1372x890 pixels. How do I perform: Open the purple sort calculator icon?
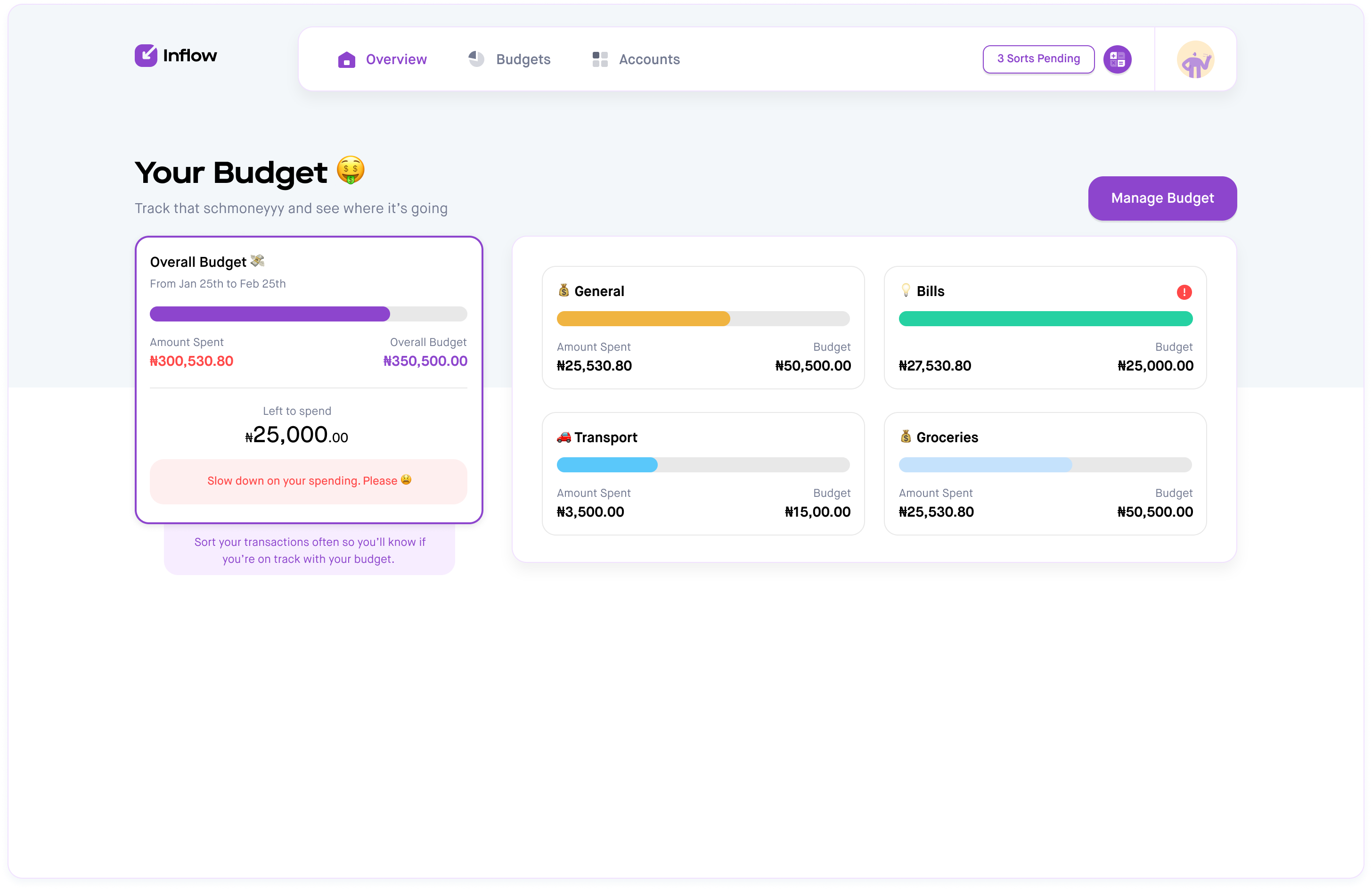(x=1117, y=59)
